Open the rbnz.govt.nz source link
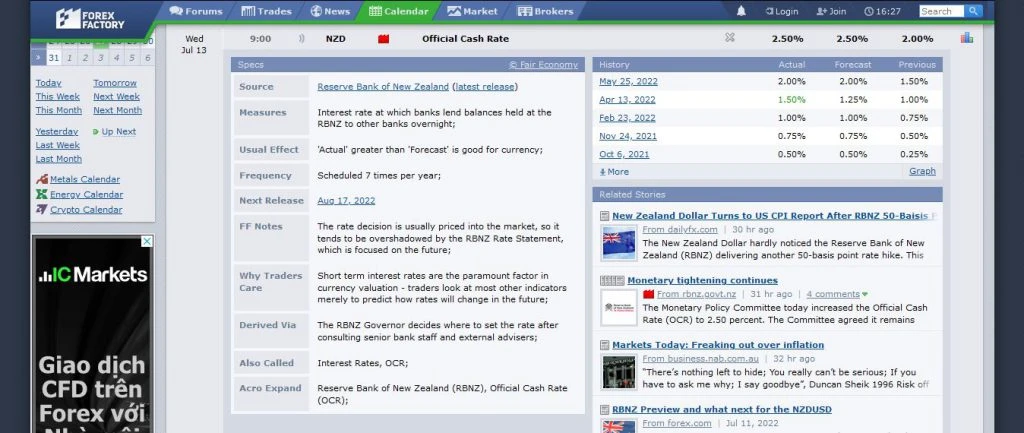This screenshot has height=433, width=1024. click(696, 295)
